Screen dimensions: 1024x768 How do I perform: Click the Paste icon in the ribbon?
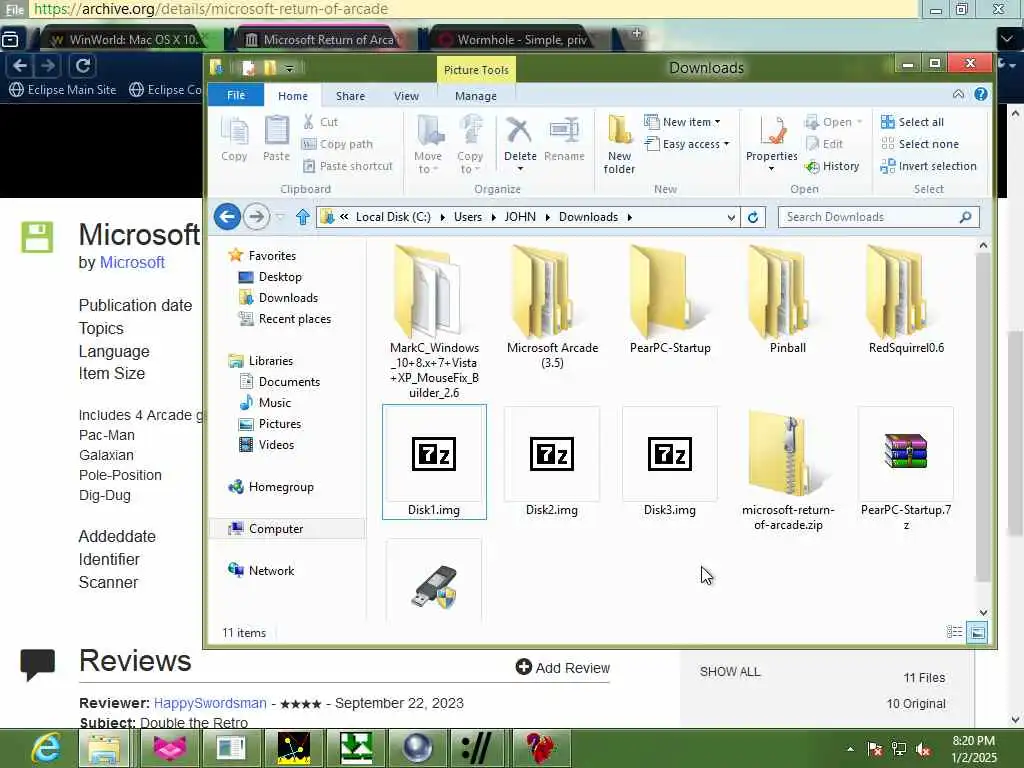[276, 138]
